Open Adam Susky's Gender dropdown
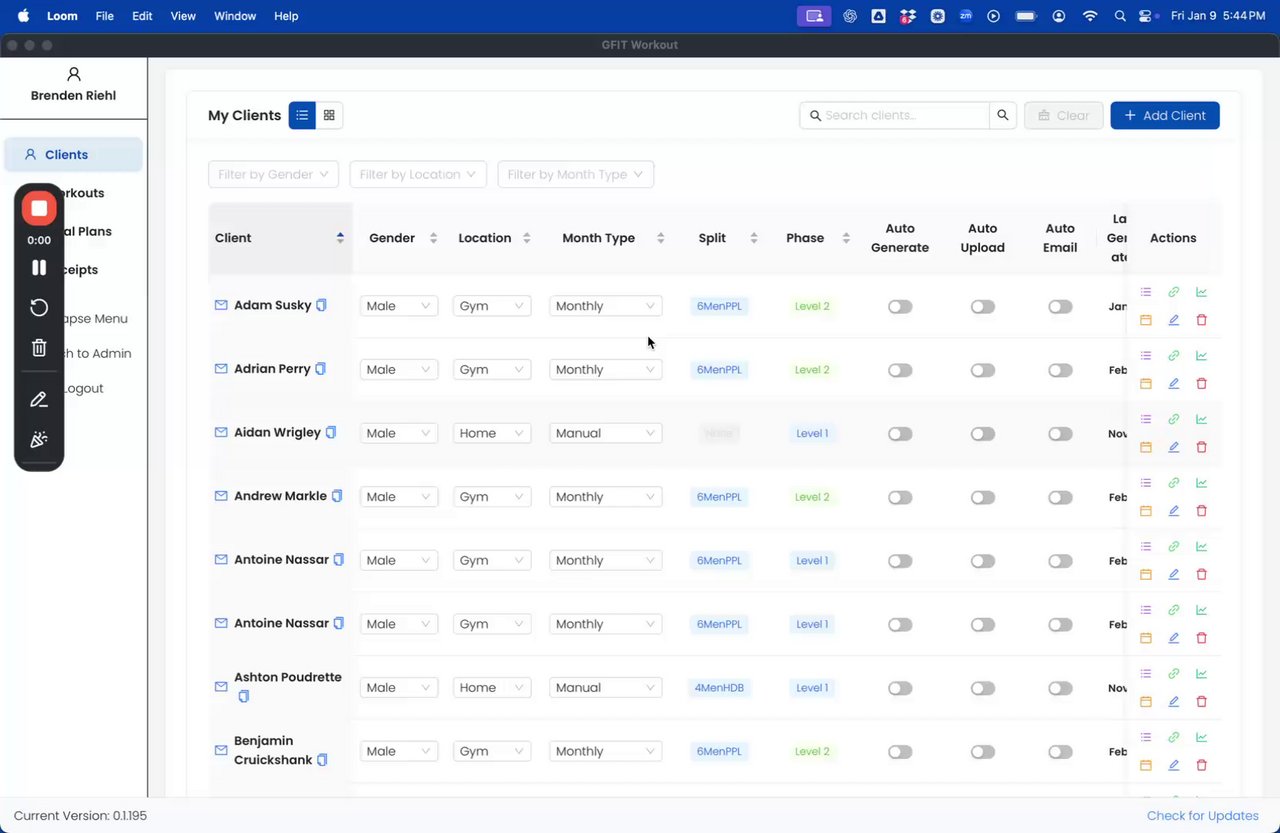Viewport: 1280px width, 833px height. [x=398, y=306]
